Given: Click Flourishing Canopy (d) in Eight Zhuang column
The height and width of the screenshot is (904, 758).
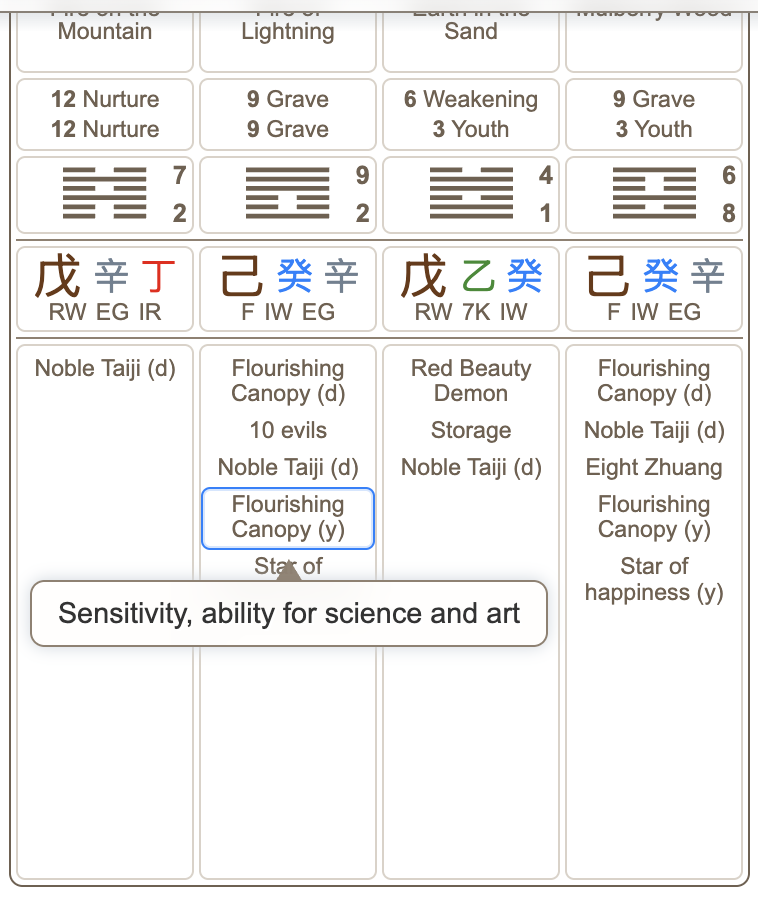Looking at the screenshot, I should click(654, 381).
